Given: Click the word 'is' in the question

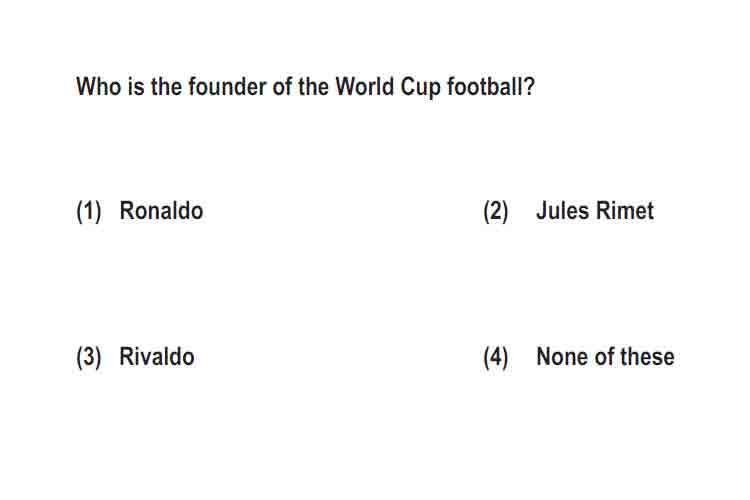Looking at the screenshot, I should 136,87.
